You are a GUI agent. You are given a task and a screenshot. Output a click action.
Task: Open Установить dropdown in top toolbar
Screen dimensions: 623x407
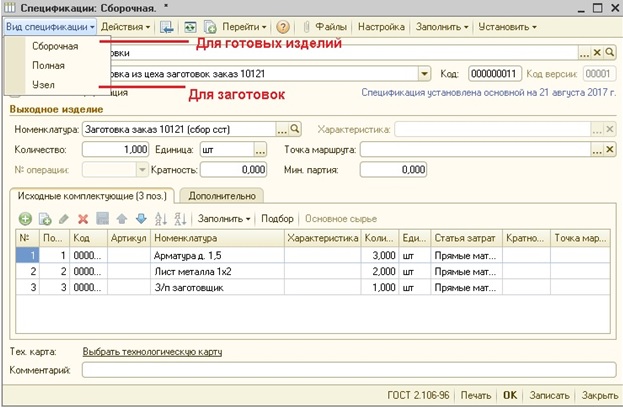(507, 27)
